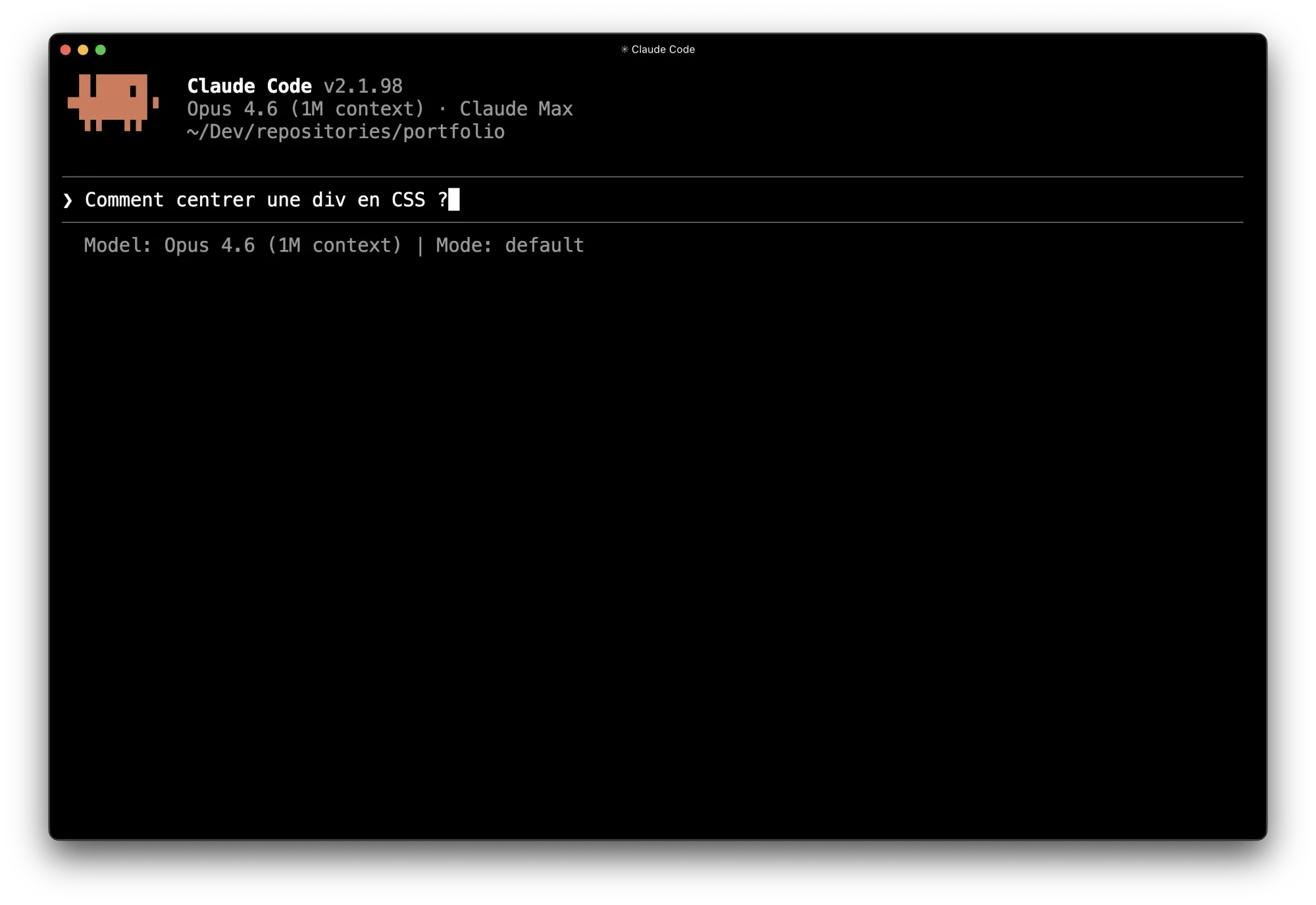Click the yellow minimize window button
1316x905 pixels.
coord(83,50)
